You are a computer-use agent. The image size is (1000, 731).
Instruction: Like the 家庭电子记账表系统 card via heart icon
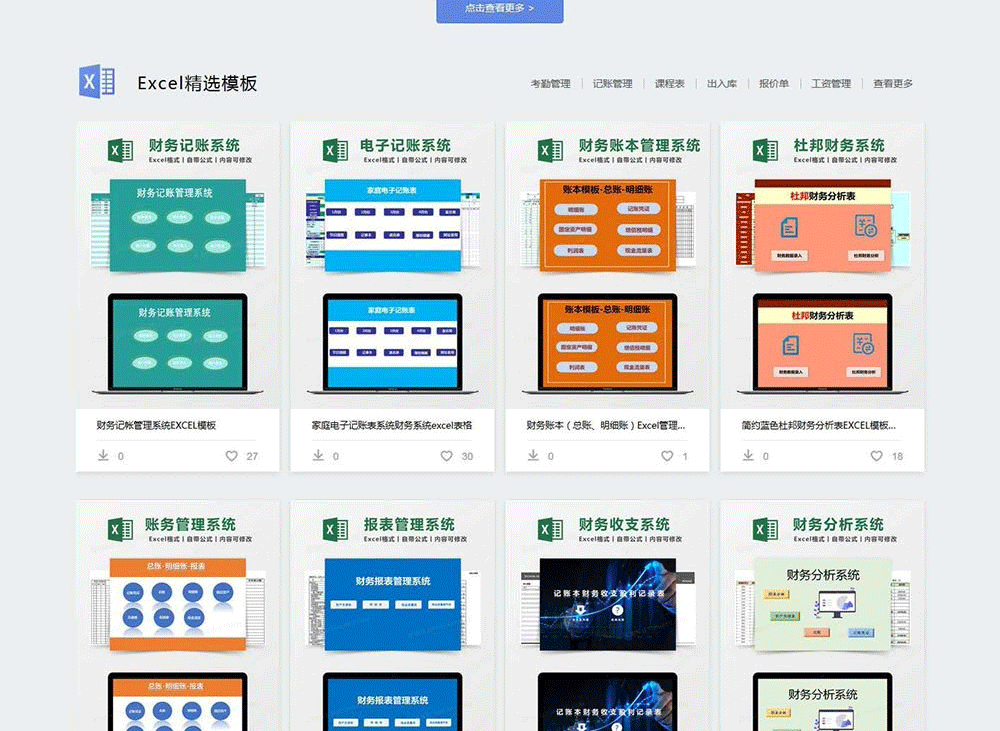(x=446, y=456)
